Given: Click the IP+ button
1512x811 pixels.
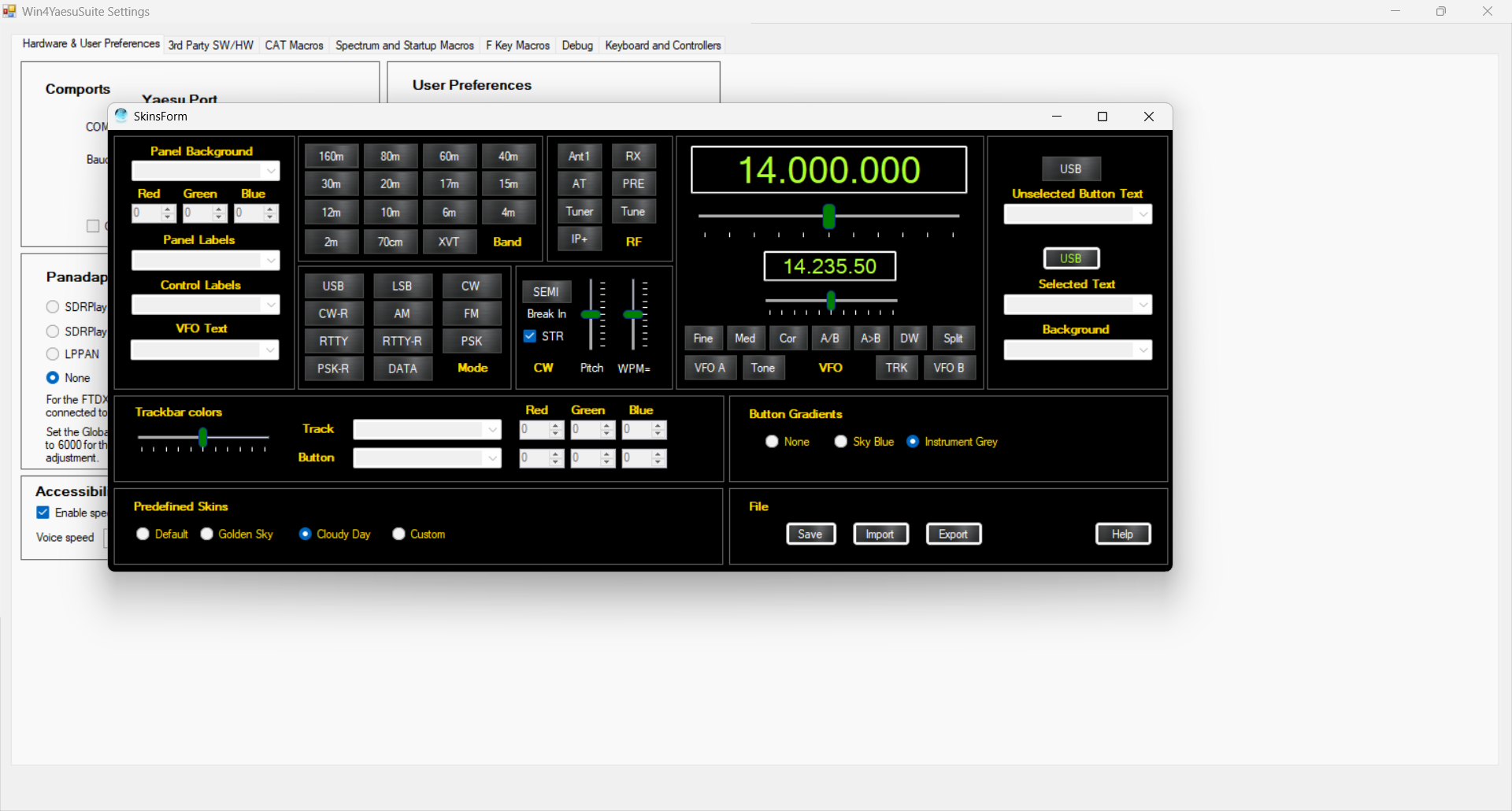Looking at the screenshot, I should coord(580,239).
